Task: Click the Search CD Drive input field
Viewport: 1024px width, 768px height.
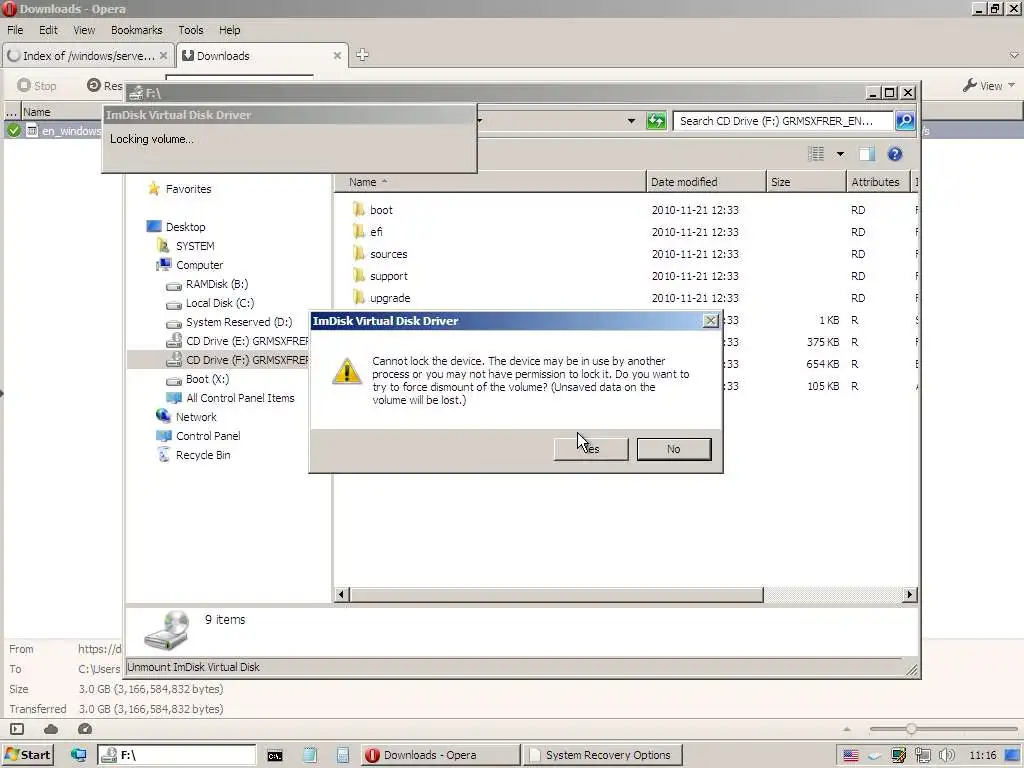Action: [782, 121]
